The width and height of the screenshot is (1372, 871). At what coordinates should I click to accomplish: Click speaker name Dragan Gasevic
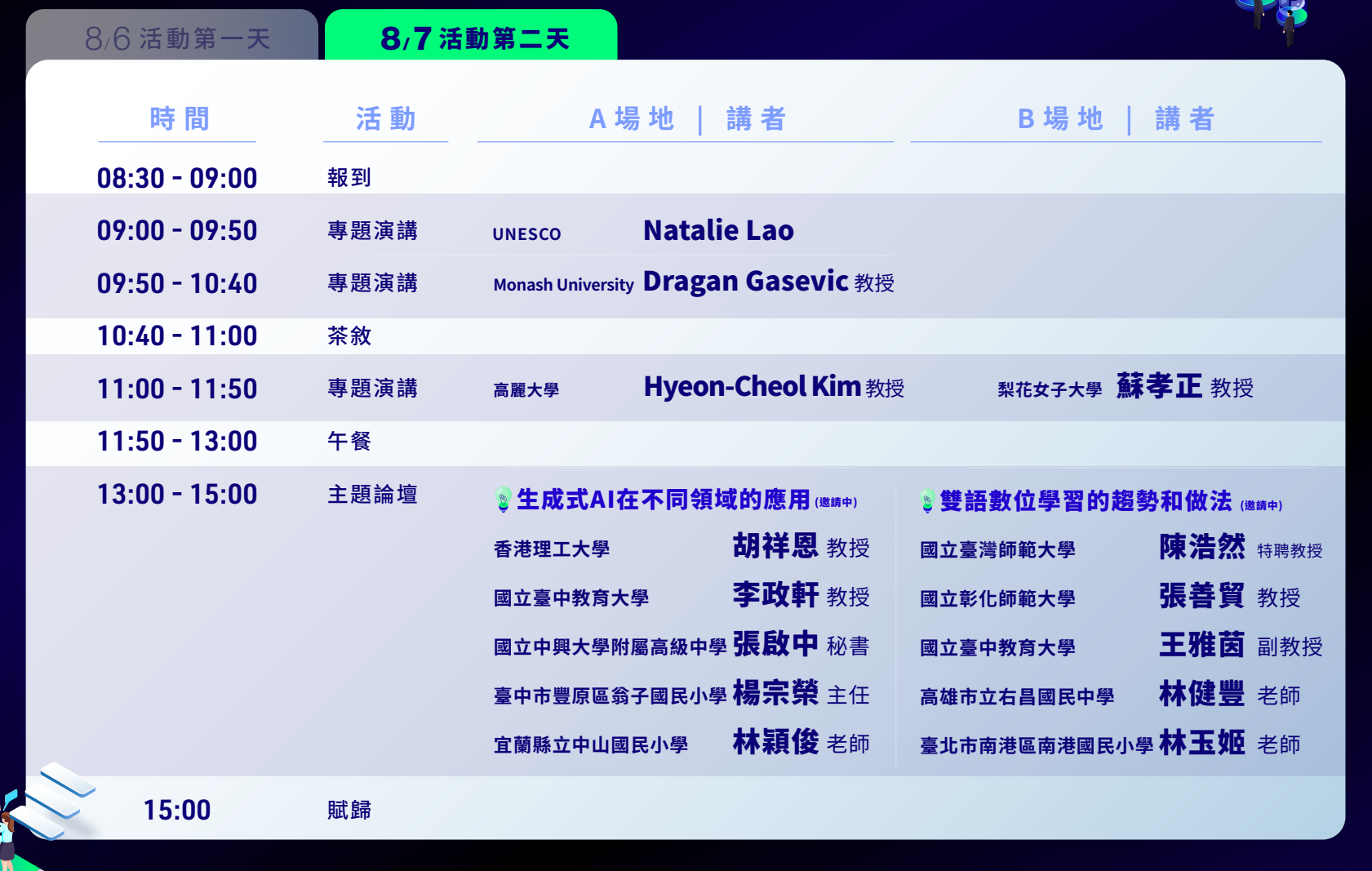click(x=745, y=282)
